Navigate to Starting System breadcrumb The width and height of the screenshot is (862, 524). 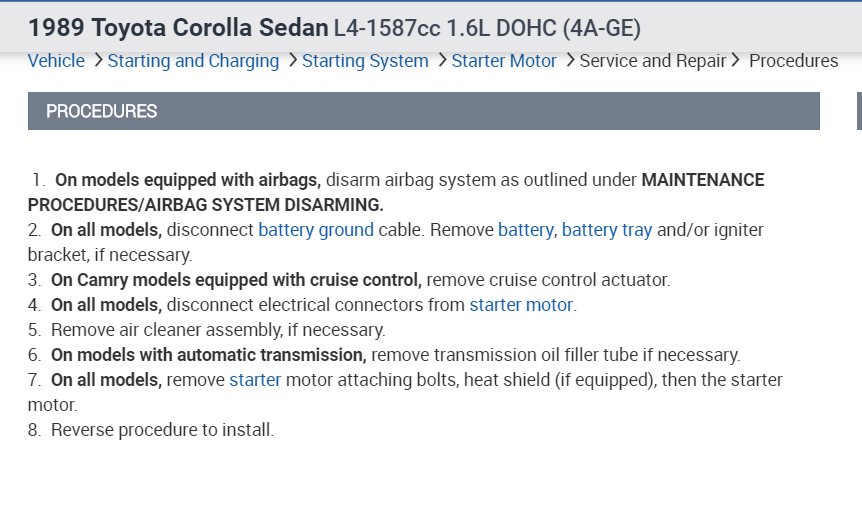(365, 61)
